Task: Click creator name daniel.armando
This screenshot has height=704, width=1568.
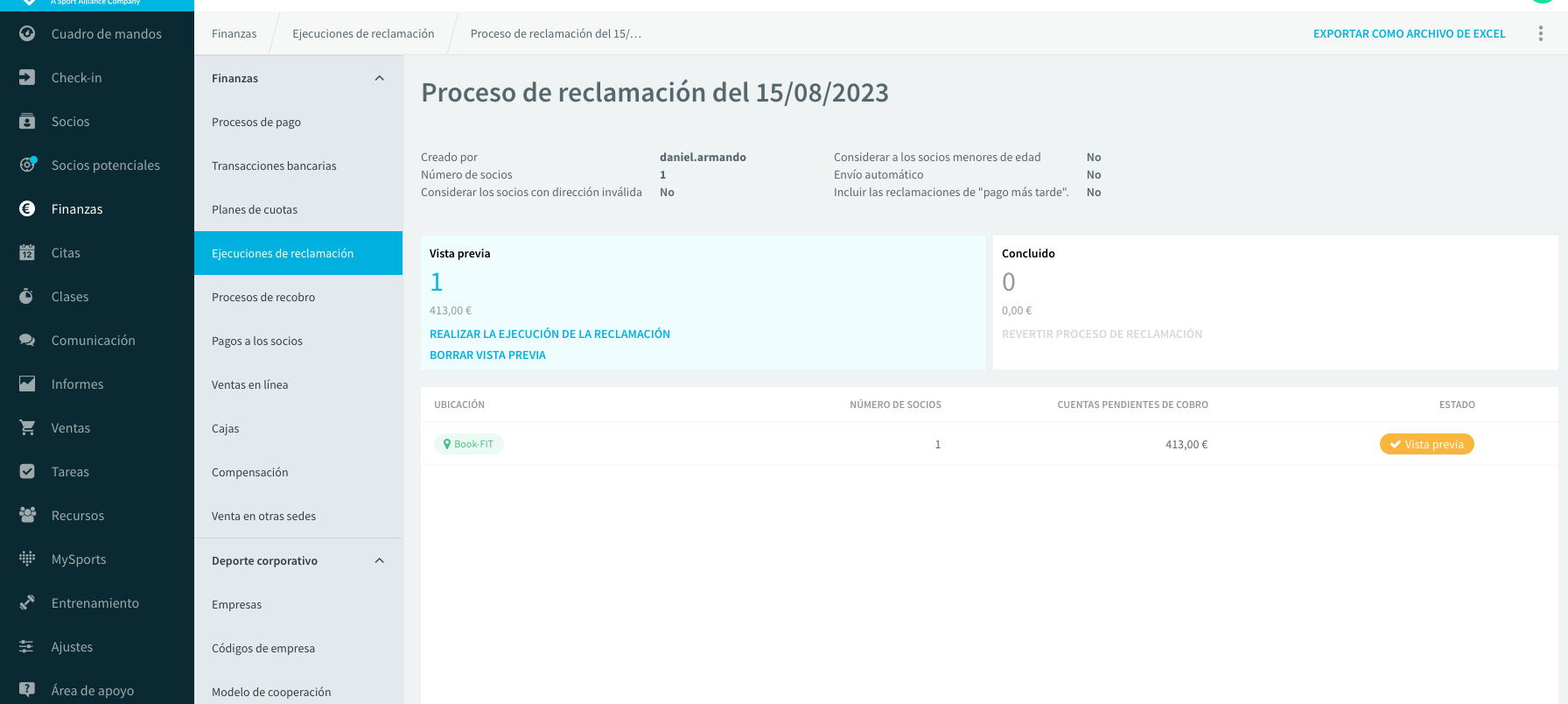Action: [x=703, y=157]
